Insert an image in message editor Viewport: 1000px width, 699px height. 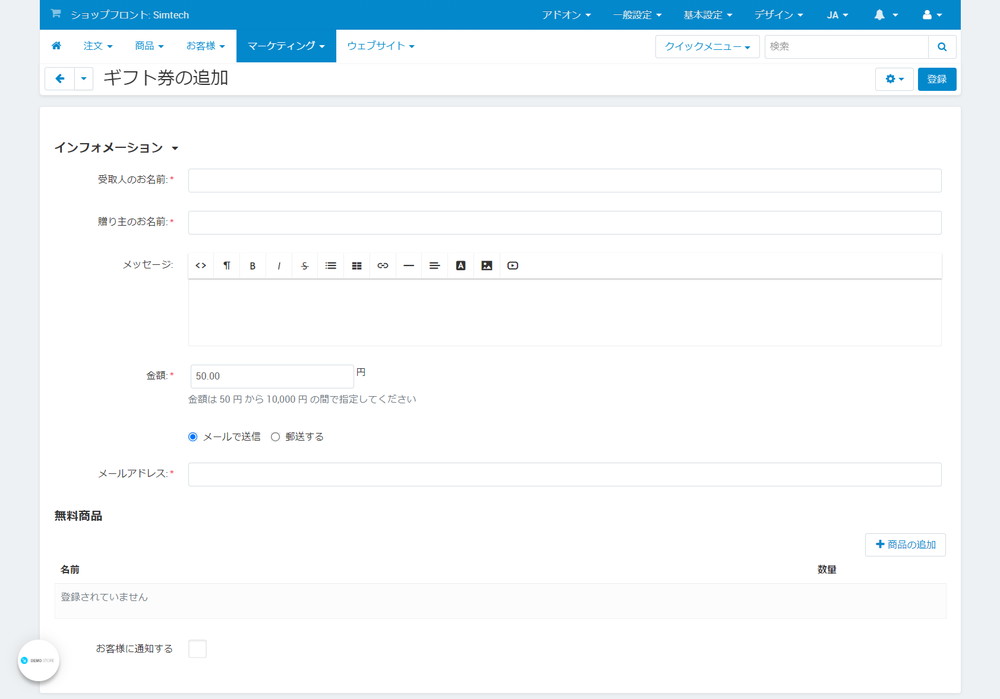coord(487,266)
